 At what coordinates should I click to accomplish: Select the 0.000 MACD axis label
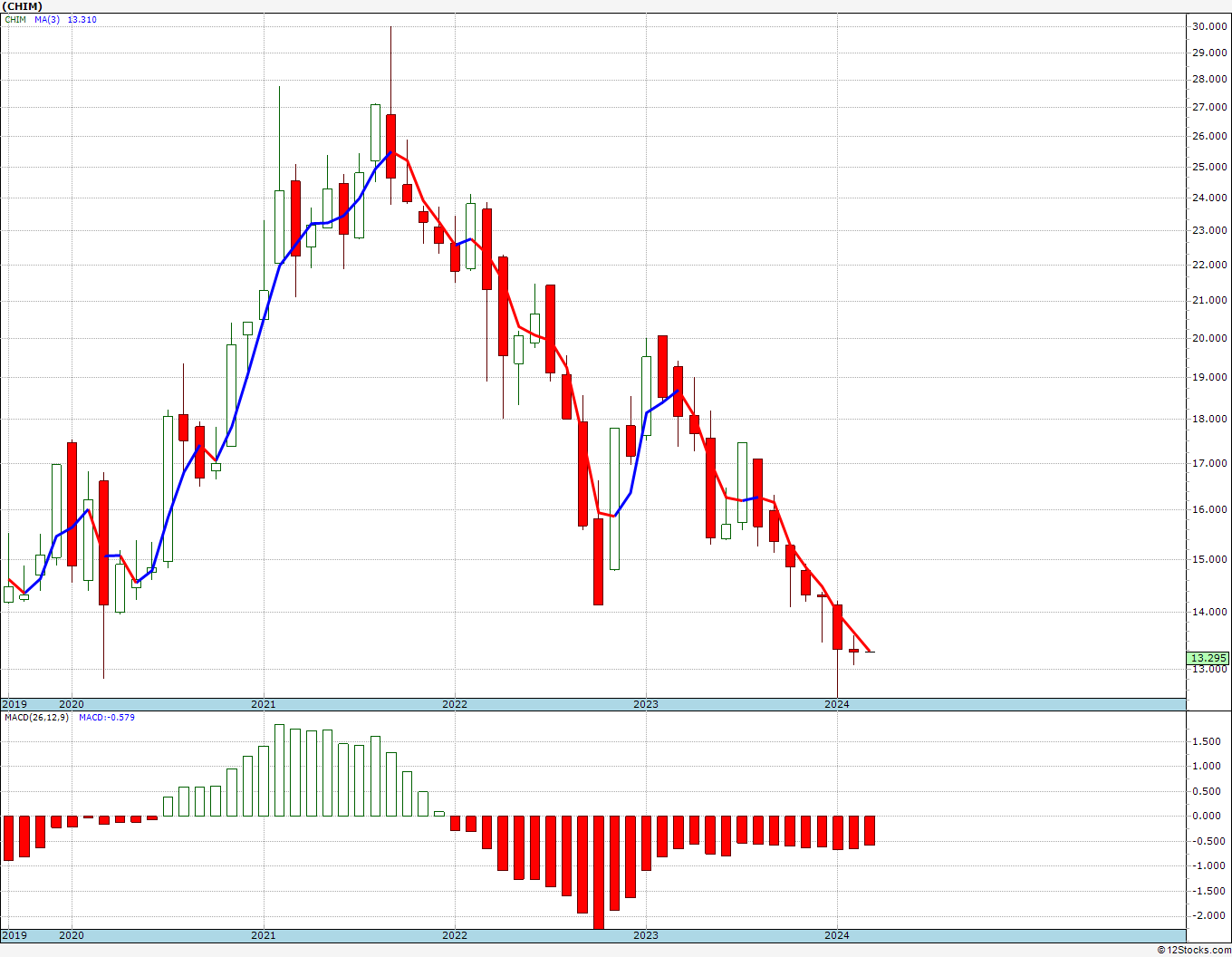(x=1208, y=816)
